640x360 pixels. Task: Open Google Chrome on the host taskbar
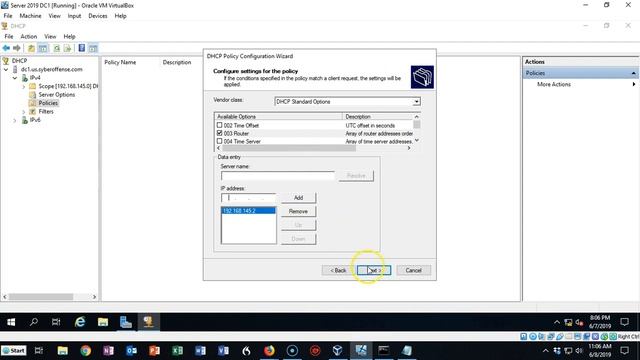(85, 351)
